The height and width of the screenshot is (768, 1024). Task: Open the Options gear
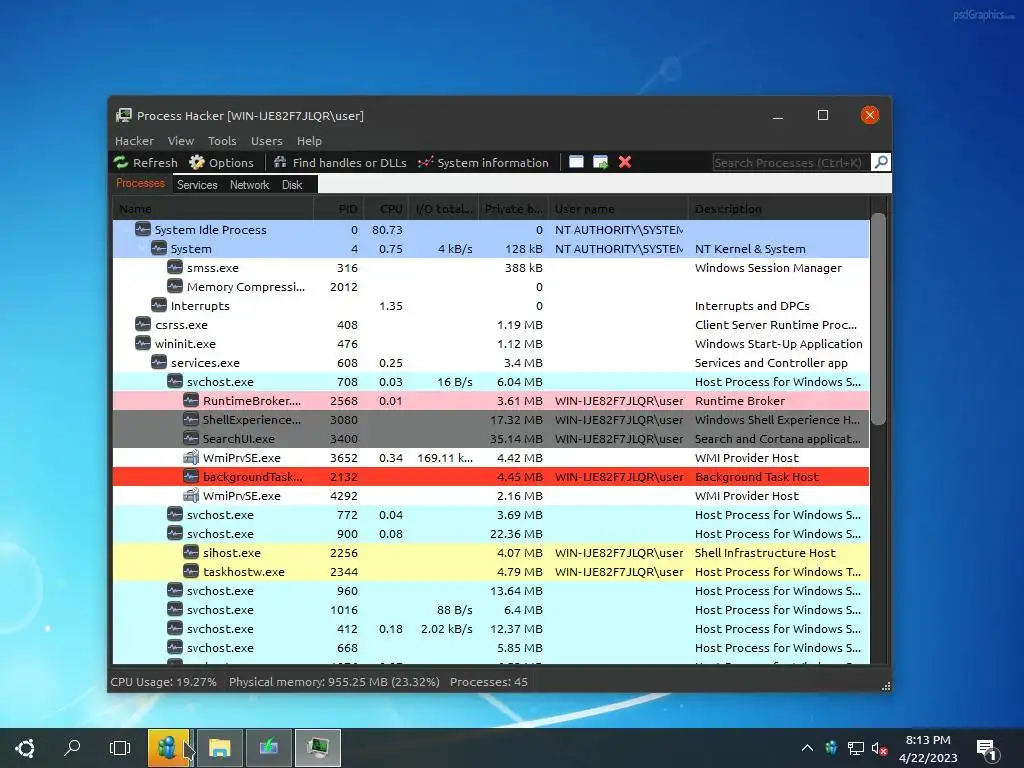pyautogui.click(x=221, y=163)
